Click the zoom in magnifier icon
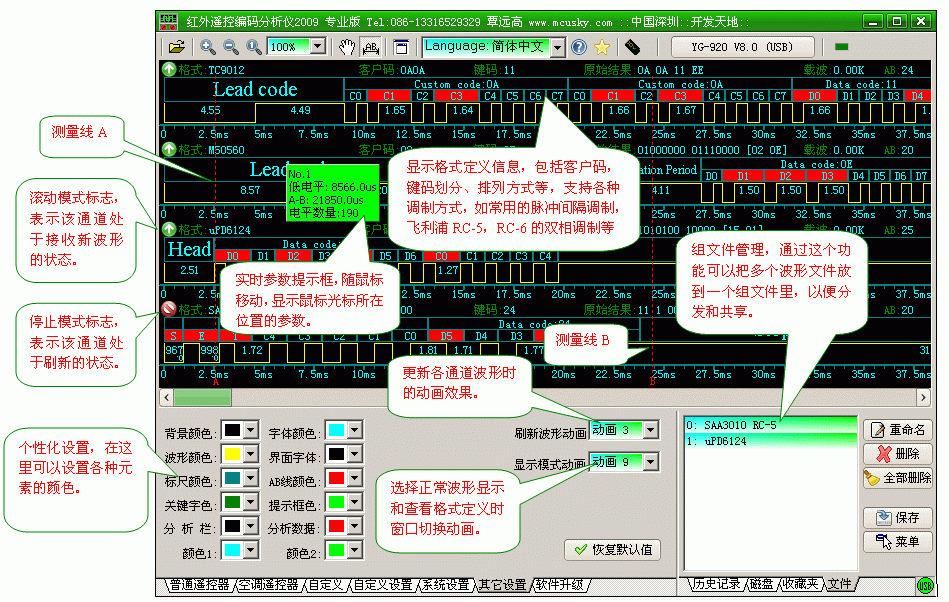 (208, 47)
